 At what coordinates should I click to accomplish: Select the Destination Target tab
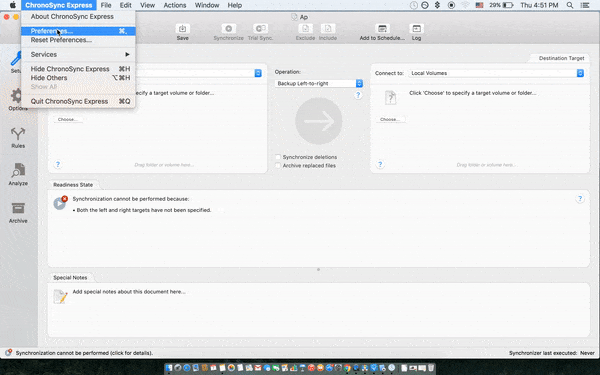[x=561, y=58]
